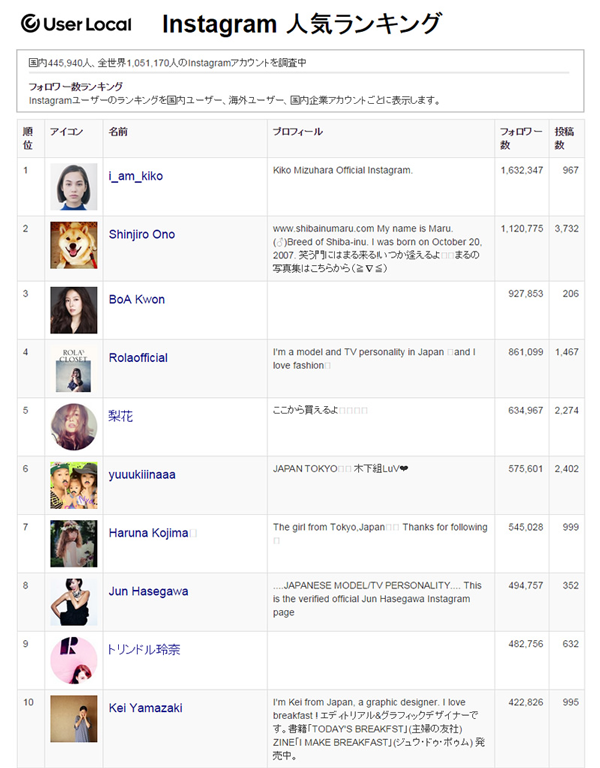Viewport: 600px width, 768px height.
Task: Click follower count 494,757
Action: click(x=526, y=586)
